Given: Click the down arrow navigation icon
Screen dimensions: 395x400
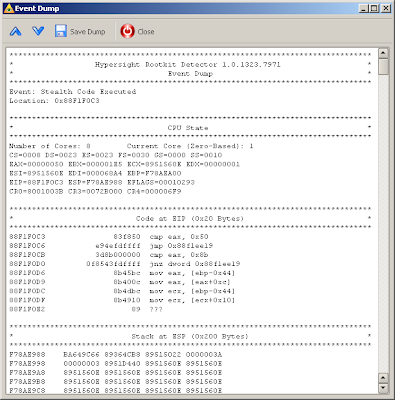Looking at the screenshot, I should pyautogui.click(x=38, y=31).
